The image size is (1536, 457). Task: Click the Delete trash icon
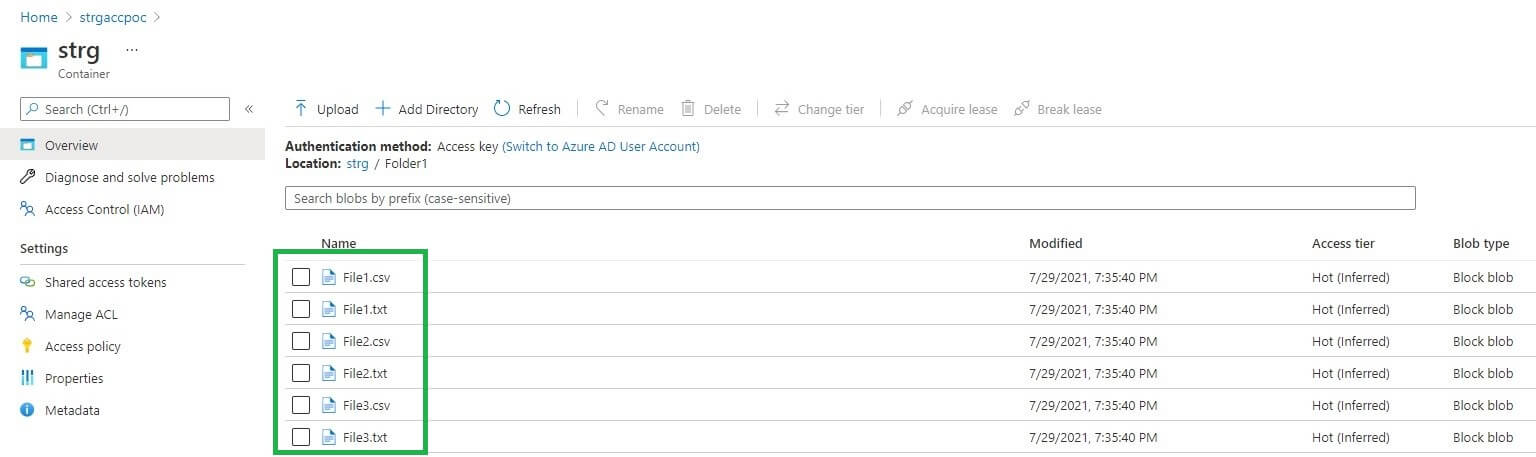pyautogui.click(x=688, y=109)
